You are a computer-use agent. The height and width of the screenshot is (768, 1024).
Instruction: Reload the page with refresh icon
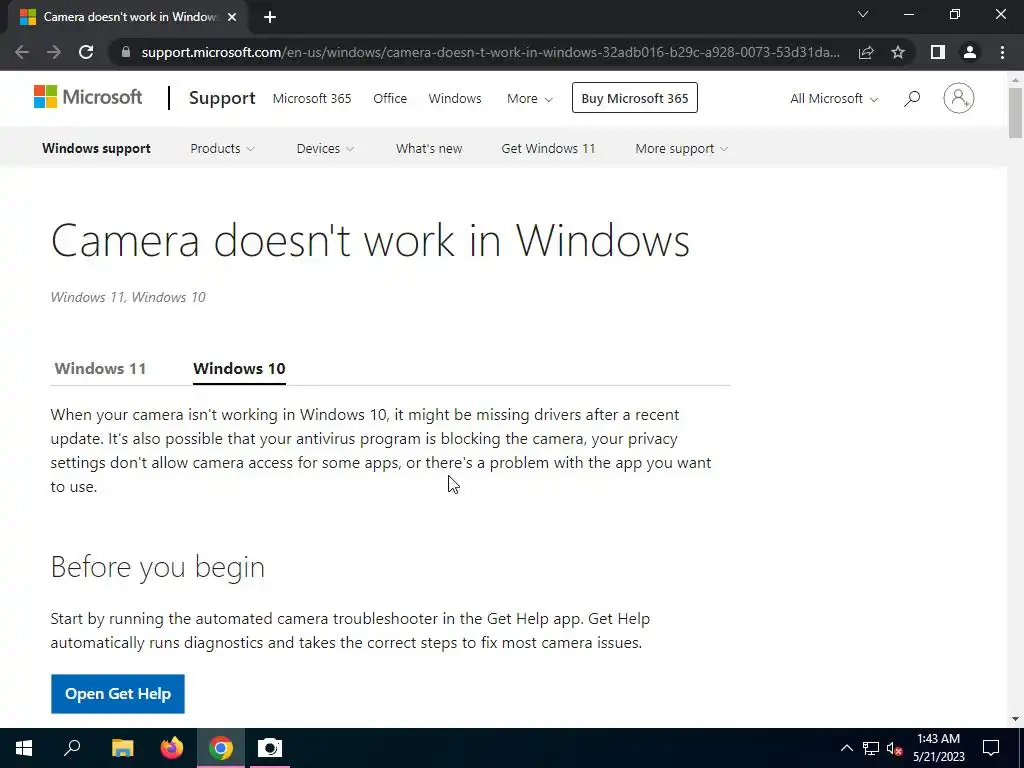(86, 52)
